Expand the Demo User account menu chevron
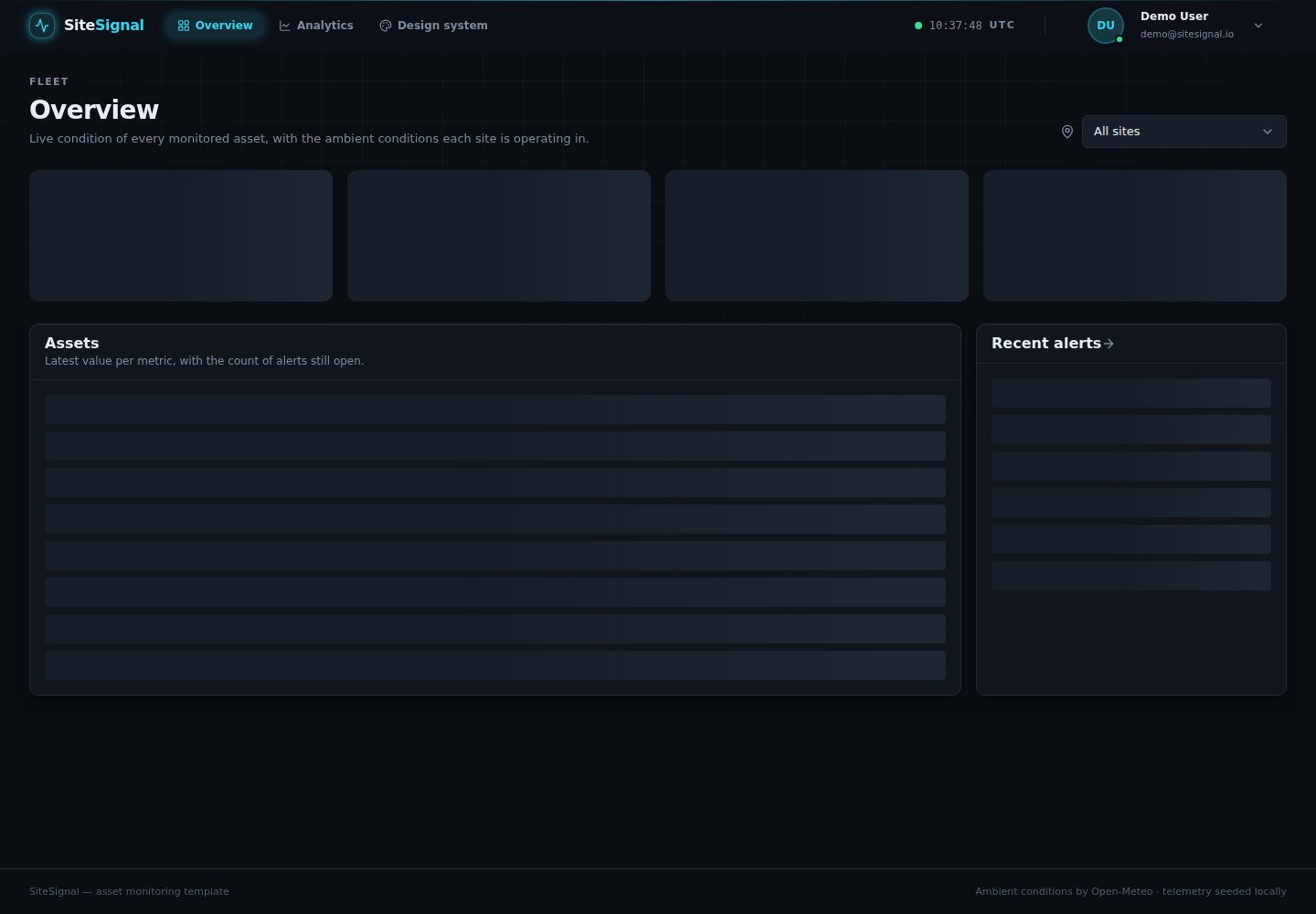Image resolution: width=1316 pixels, height=914 pixels. click(1258, 26)
